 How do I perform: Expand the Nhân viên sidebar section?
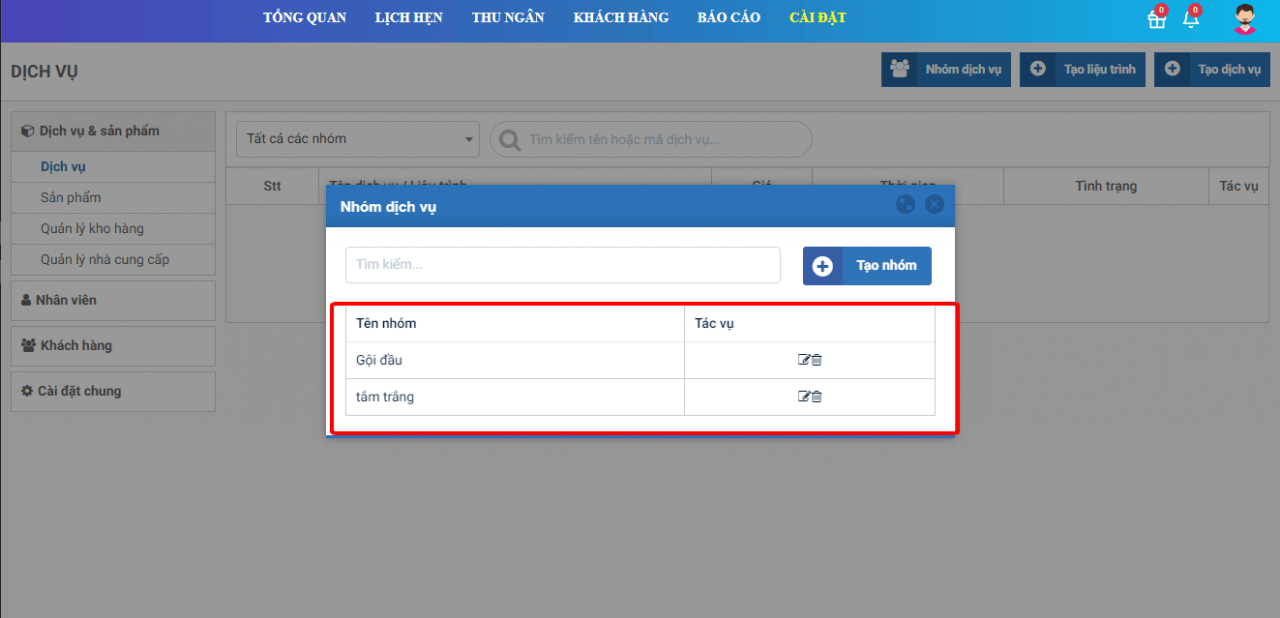point(113,300)
